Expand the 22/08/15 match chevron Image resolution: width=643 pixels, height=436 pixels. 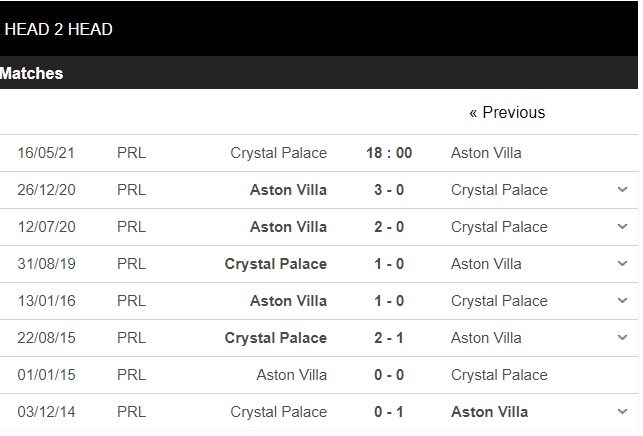click(x=622, y=338)
